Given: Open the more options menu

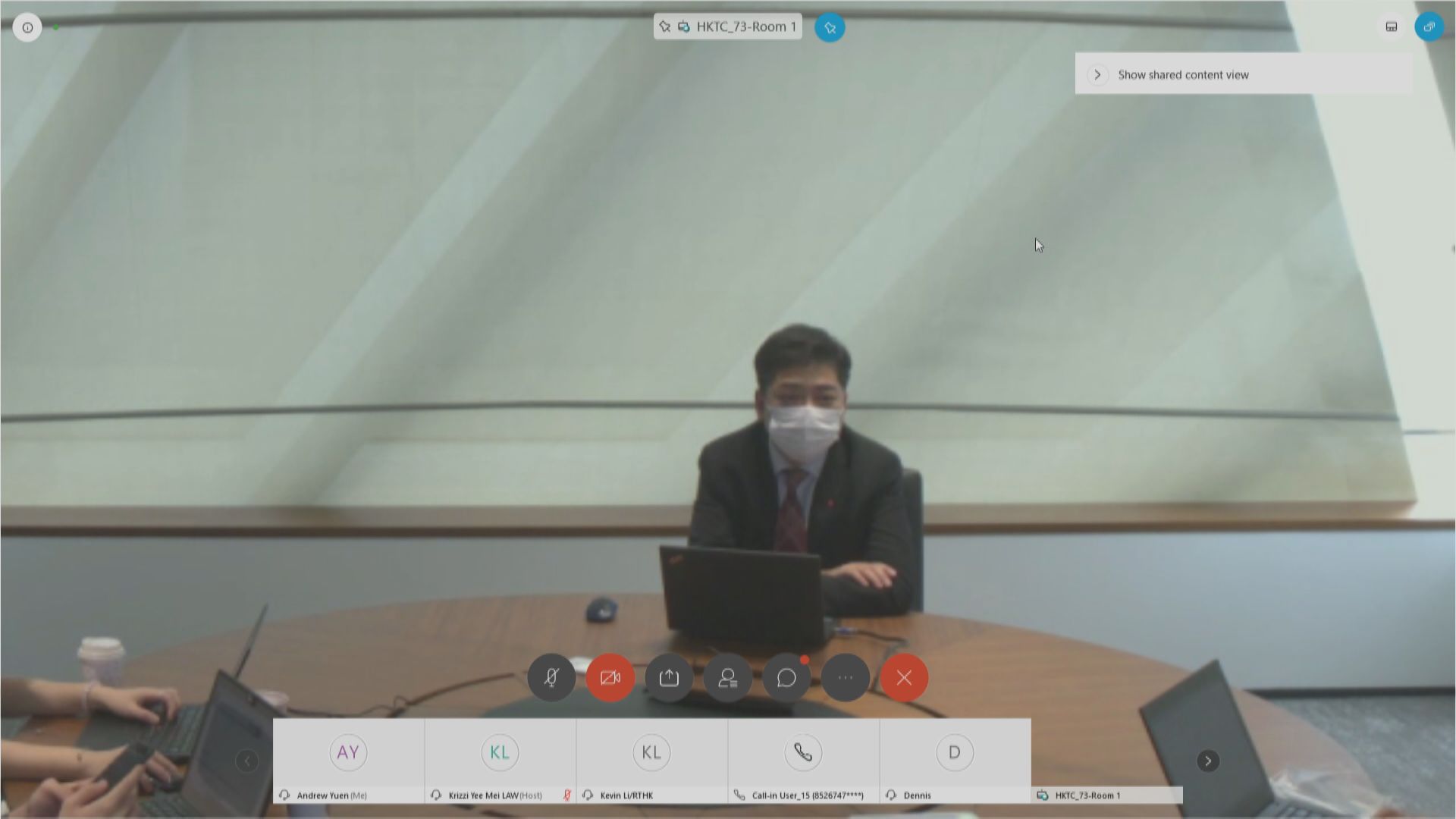Looking at the screenshot, I should pyautogui.click(x=846, y=677).
